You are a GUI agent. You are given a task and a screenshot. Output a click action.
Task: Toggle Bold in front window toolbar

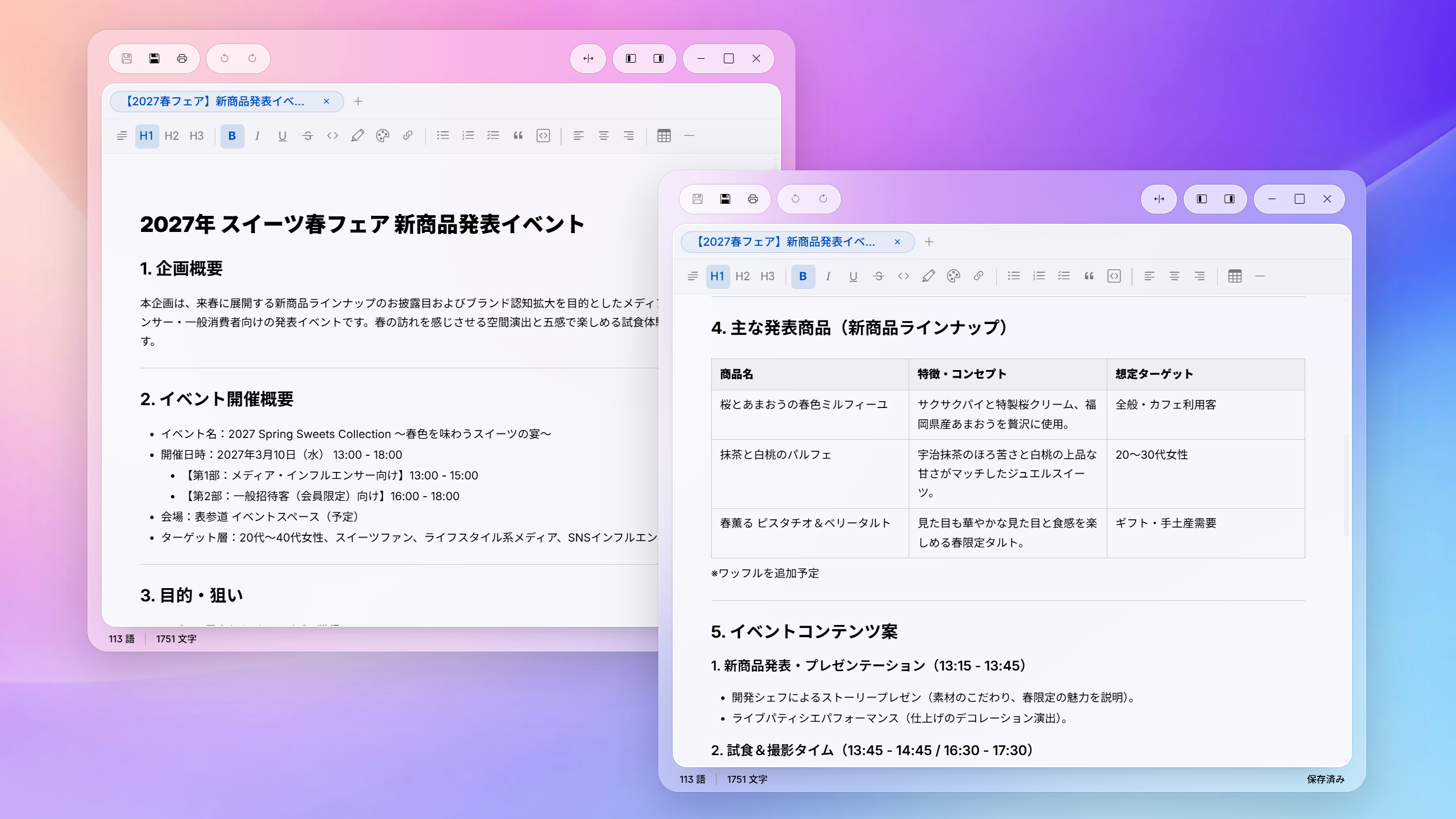click(x=803, y=276)
